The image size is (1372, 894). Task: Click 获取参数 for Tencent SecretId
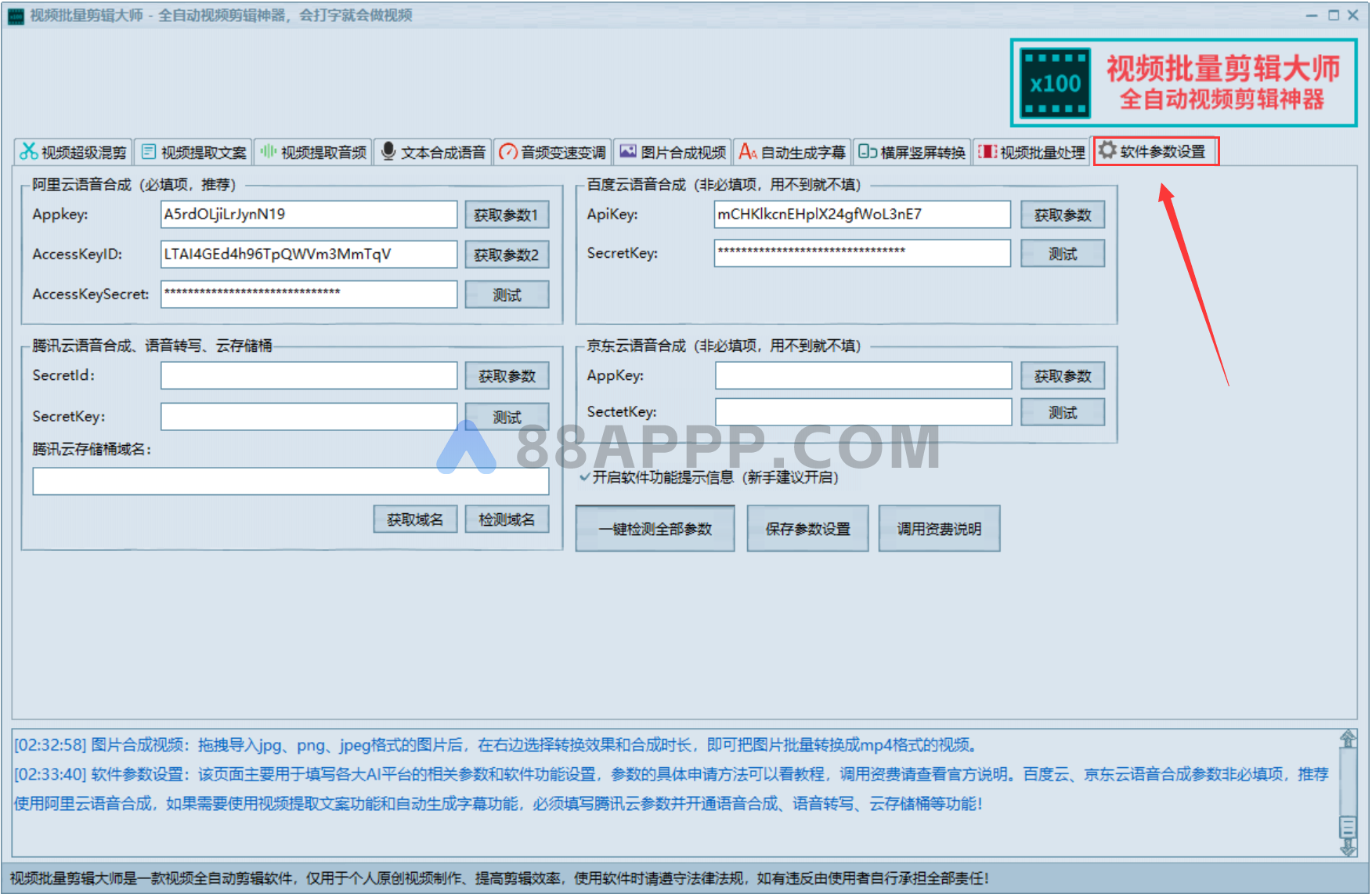507,376
